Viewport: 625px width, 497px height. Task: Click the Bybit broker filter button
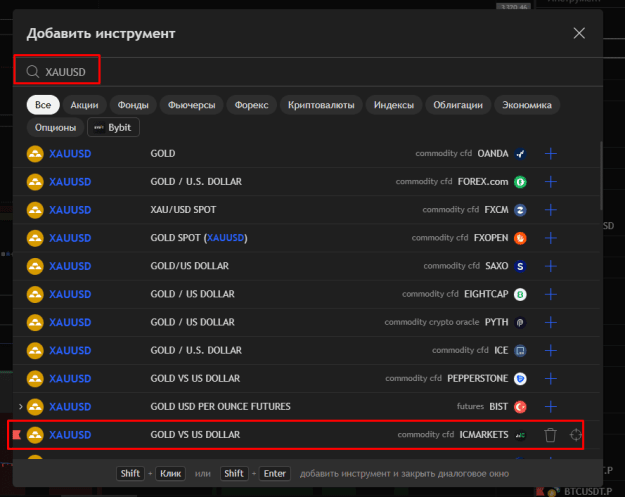point(114,128)
